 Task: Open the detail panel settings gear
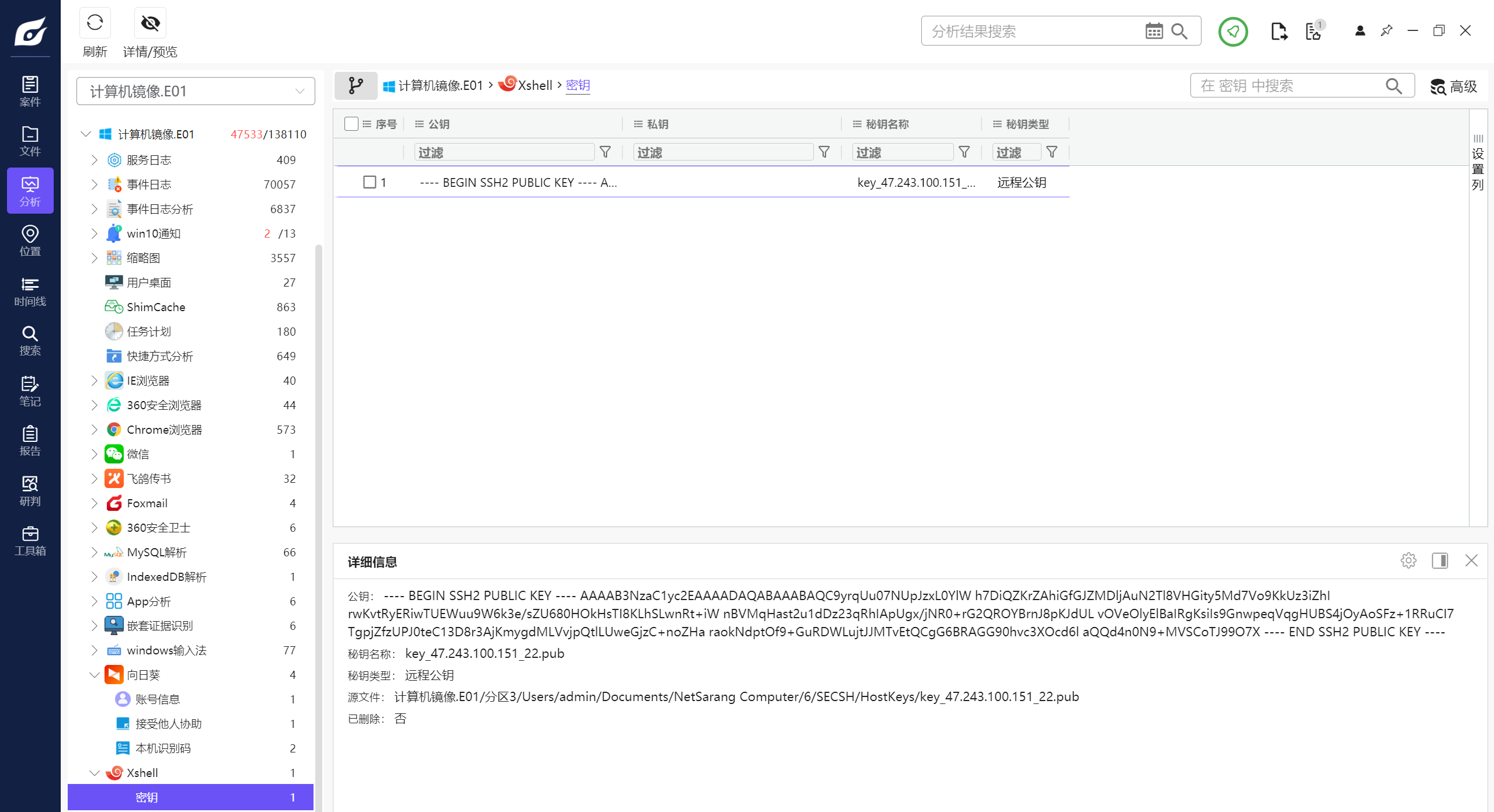pos(1408,560)
